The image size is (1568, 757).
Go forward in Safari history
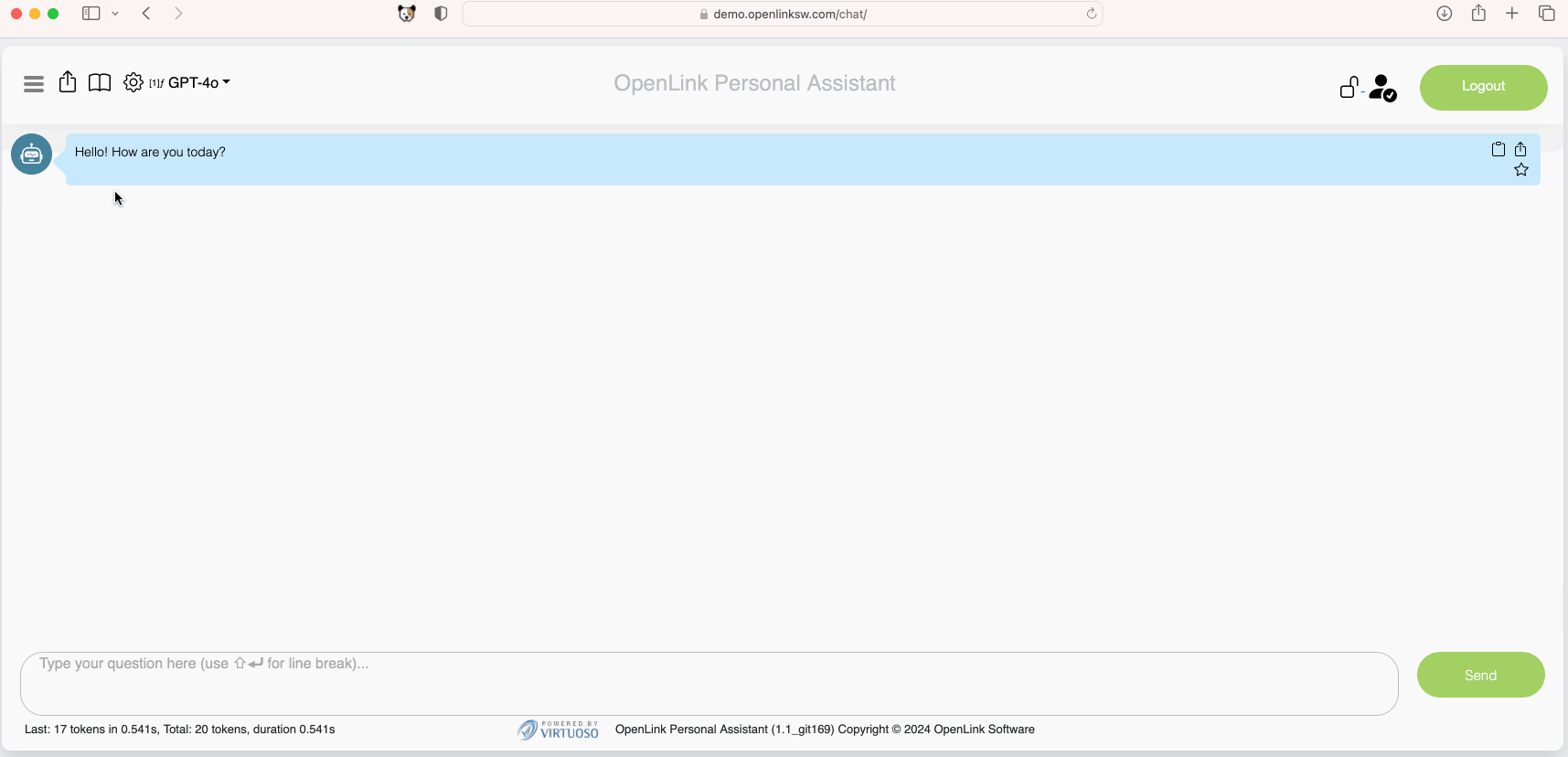coord(178,14)
